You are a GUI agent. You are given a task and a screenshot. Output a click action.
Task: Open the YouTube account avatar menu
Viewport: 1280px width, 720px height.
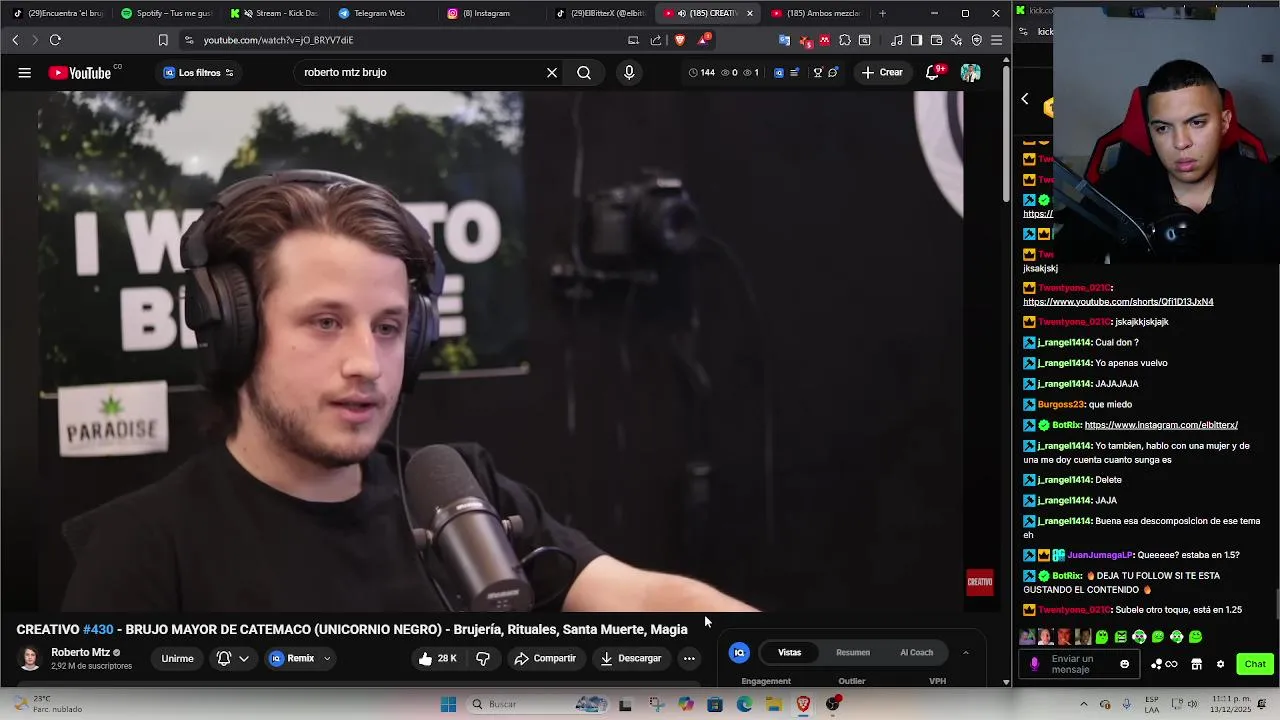pos(970,72)
